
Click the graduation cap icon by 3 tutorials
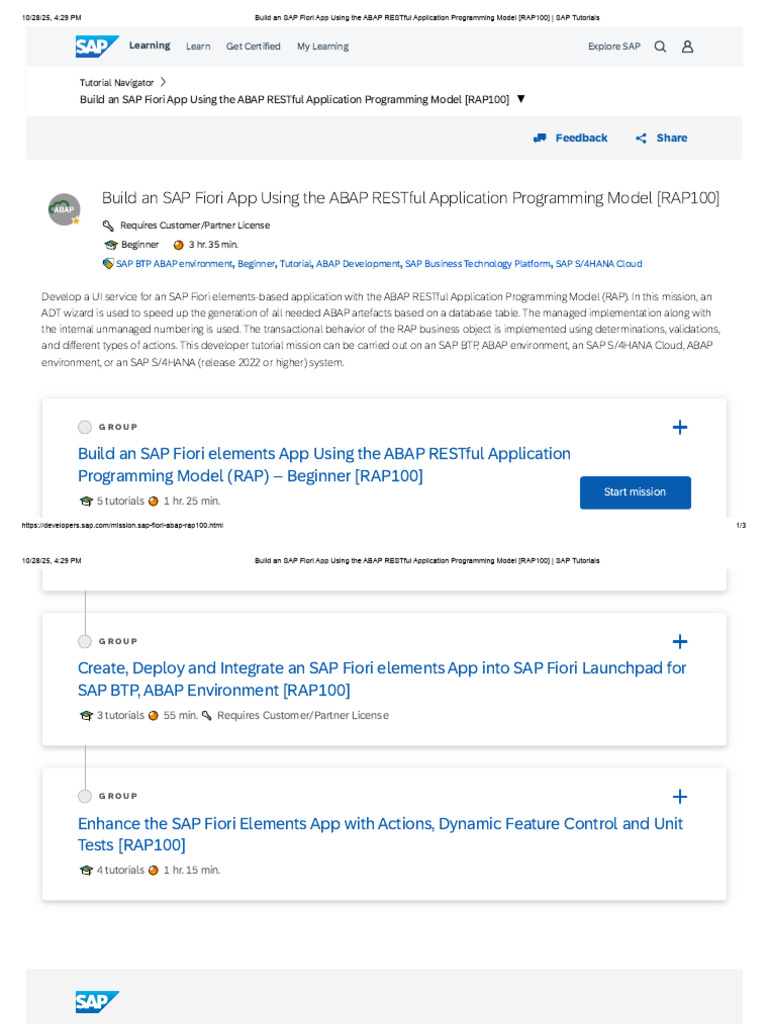point(86,716)
